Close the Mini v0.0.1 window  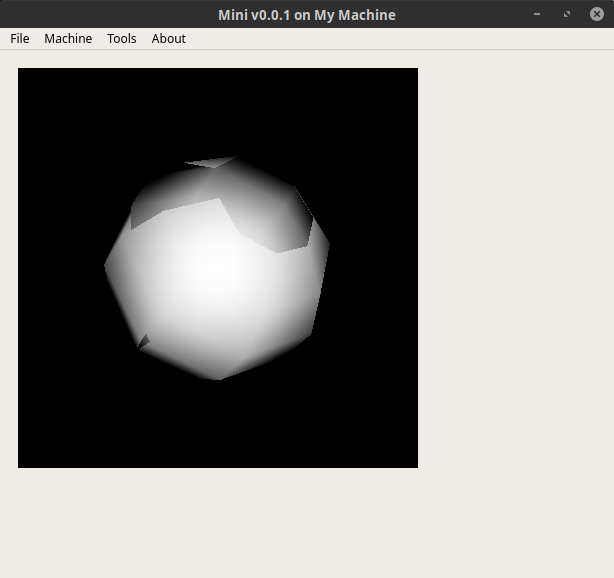(597, 14)
